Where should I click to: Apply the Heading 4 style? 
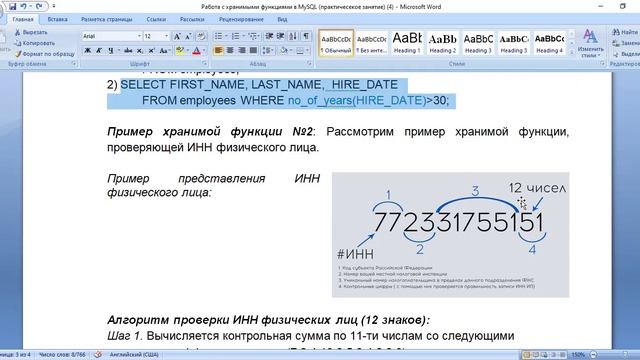(x=549, y=43)
